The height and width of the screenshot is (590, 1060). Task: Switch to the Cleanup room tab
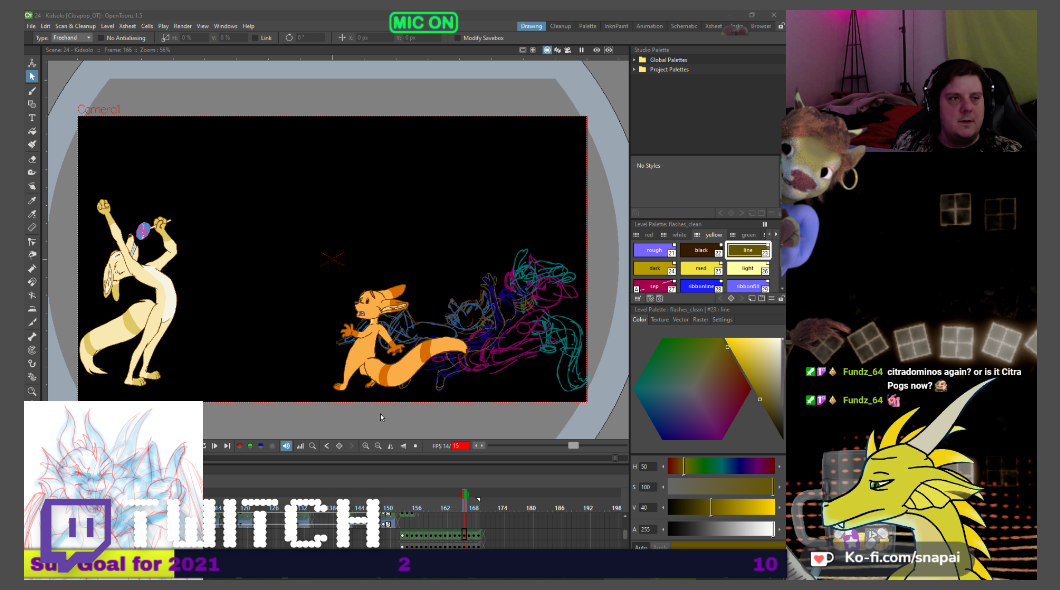tap(560, 26)
